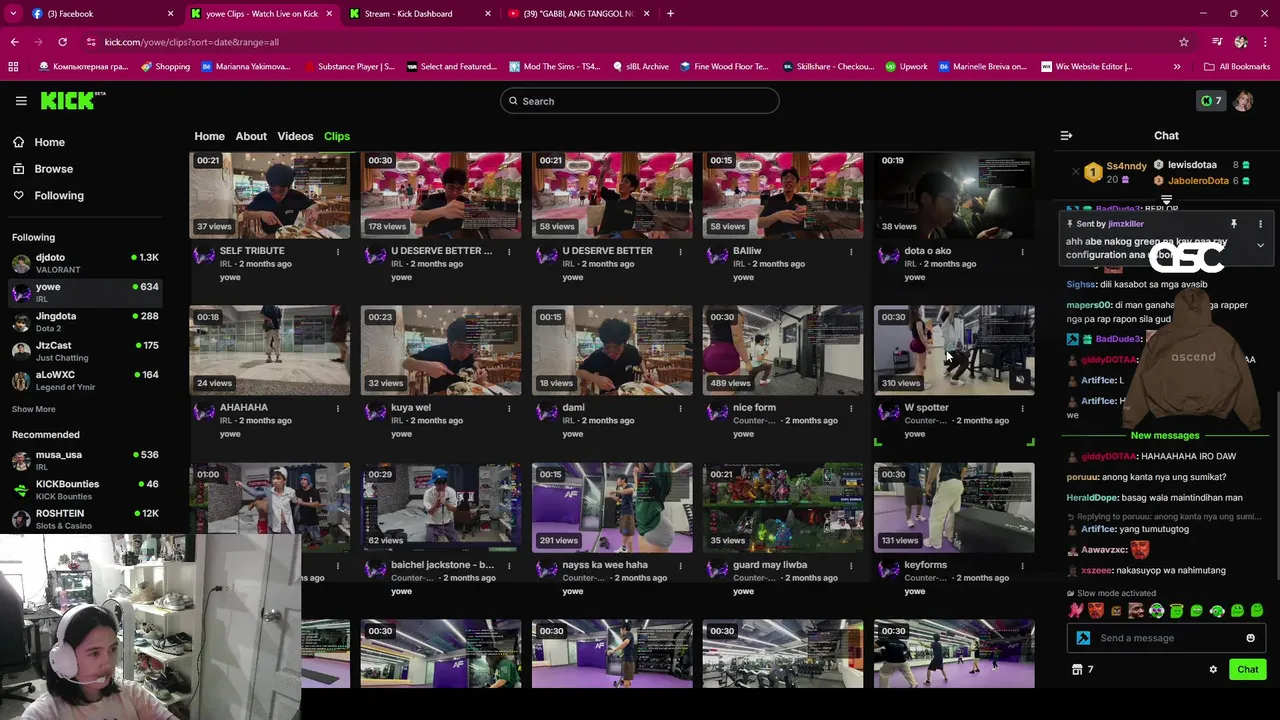This screenshot has width=1280, height=720.
Task: Click the Send a message field
Action: click(x=1165, y=638)
